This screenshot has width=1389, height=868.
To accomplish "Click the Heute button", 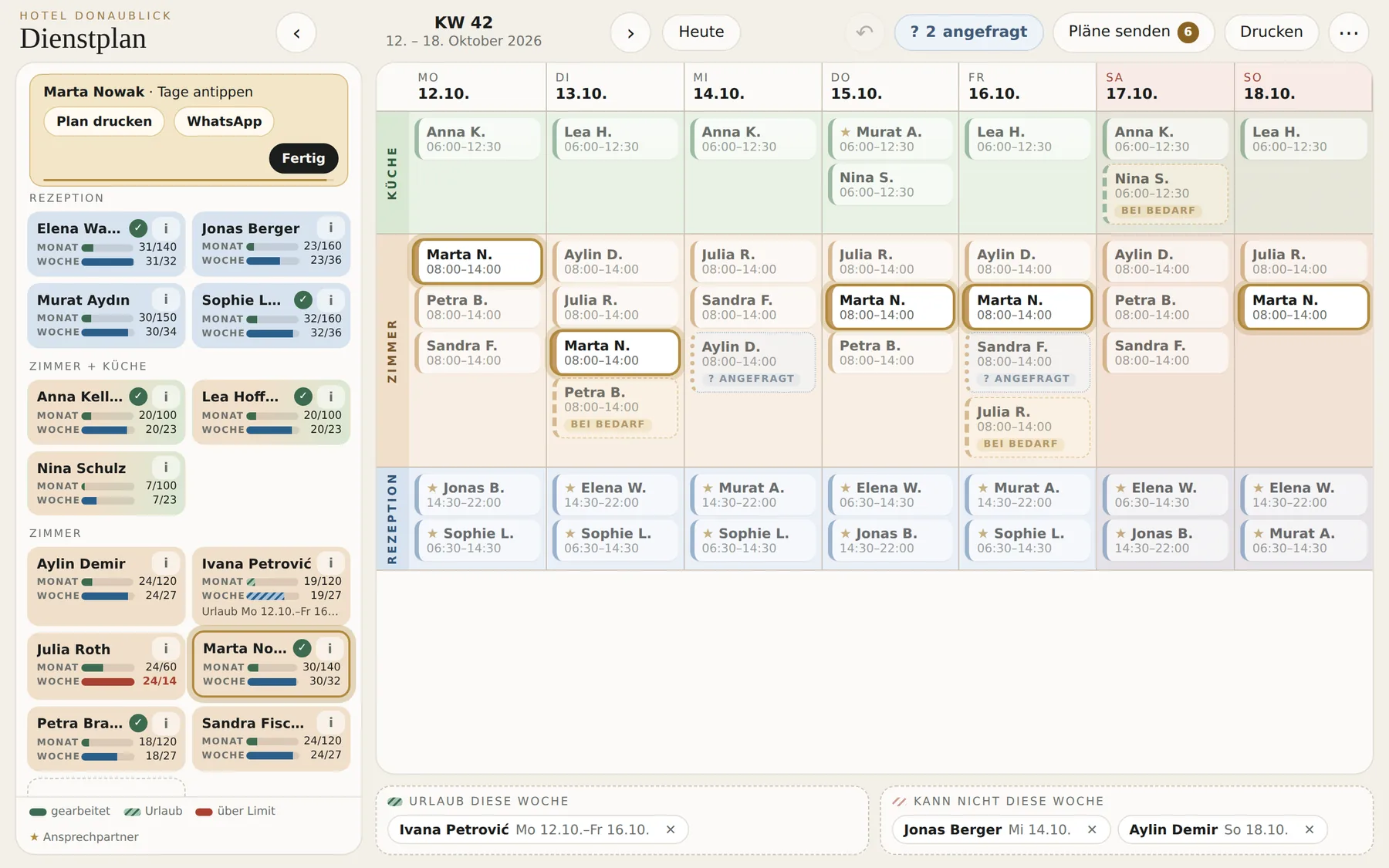I will click(x=701, y=32).
